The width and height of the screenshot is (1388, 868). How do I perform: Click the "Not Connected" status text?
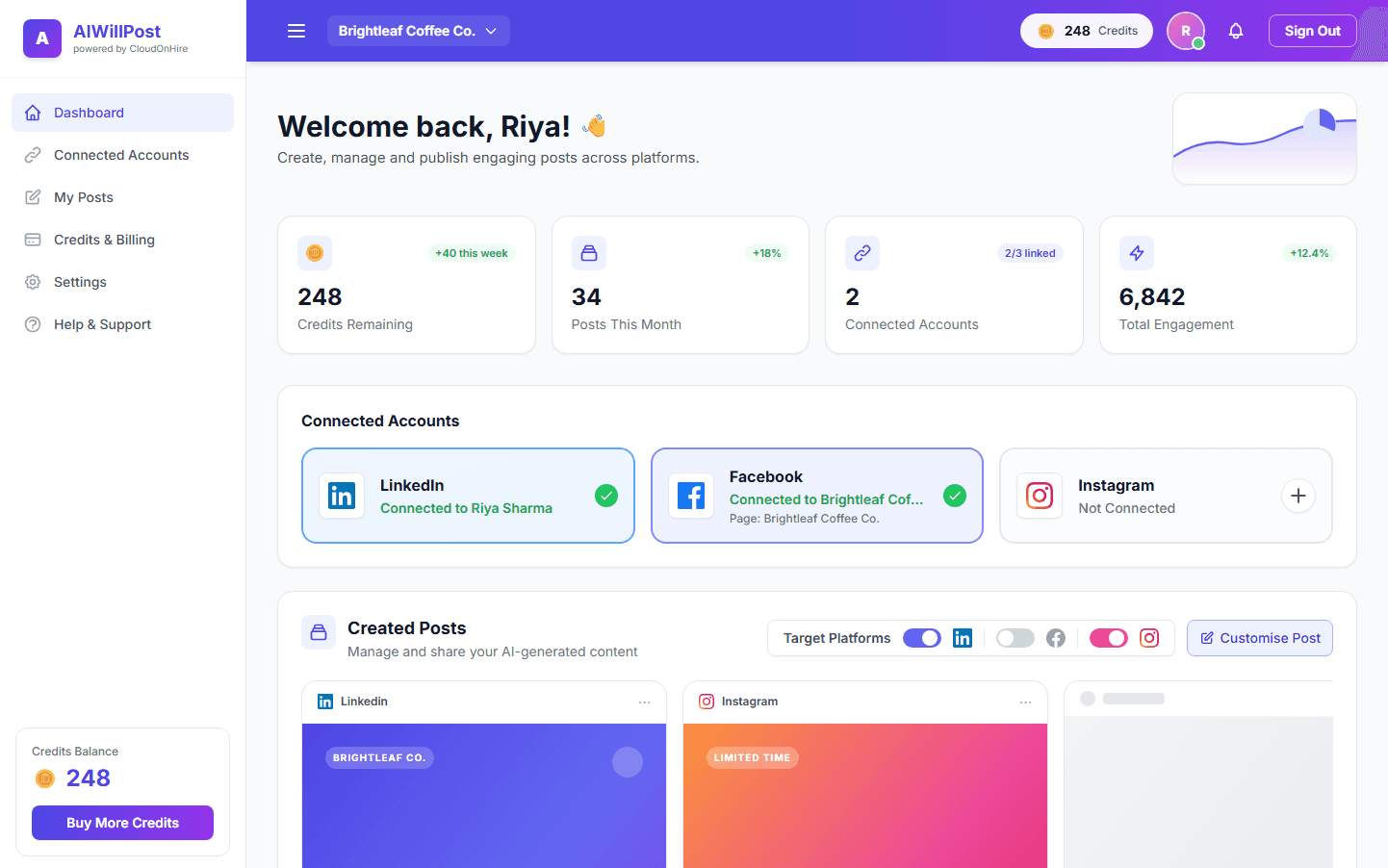point(1126,508)
